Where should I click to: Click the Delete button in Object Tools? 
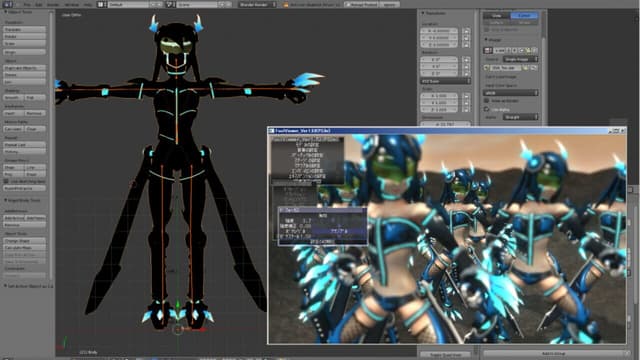point(24,75)
